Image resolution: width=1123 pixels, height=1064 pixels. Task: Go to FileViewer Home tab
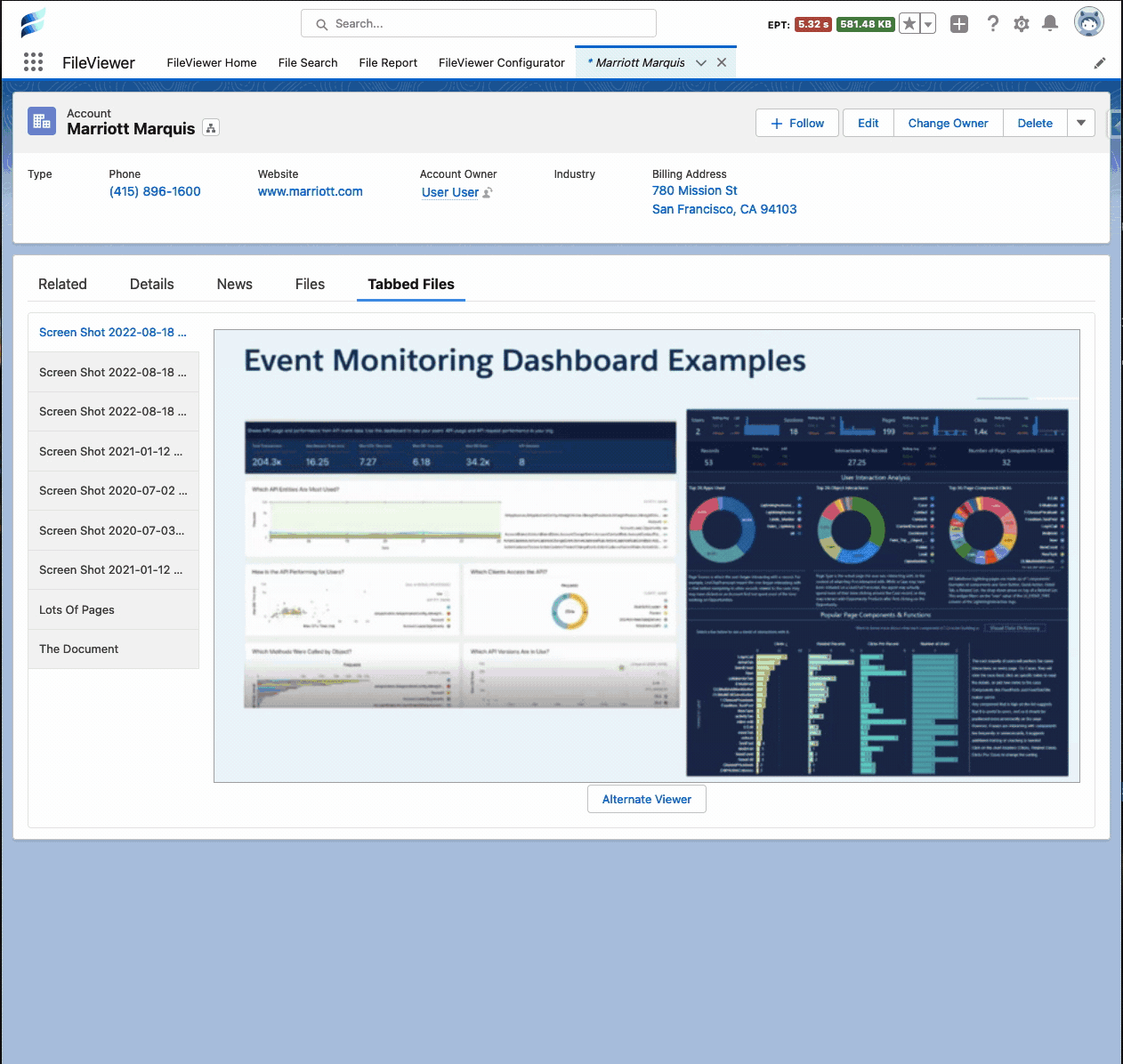[212, 62]
